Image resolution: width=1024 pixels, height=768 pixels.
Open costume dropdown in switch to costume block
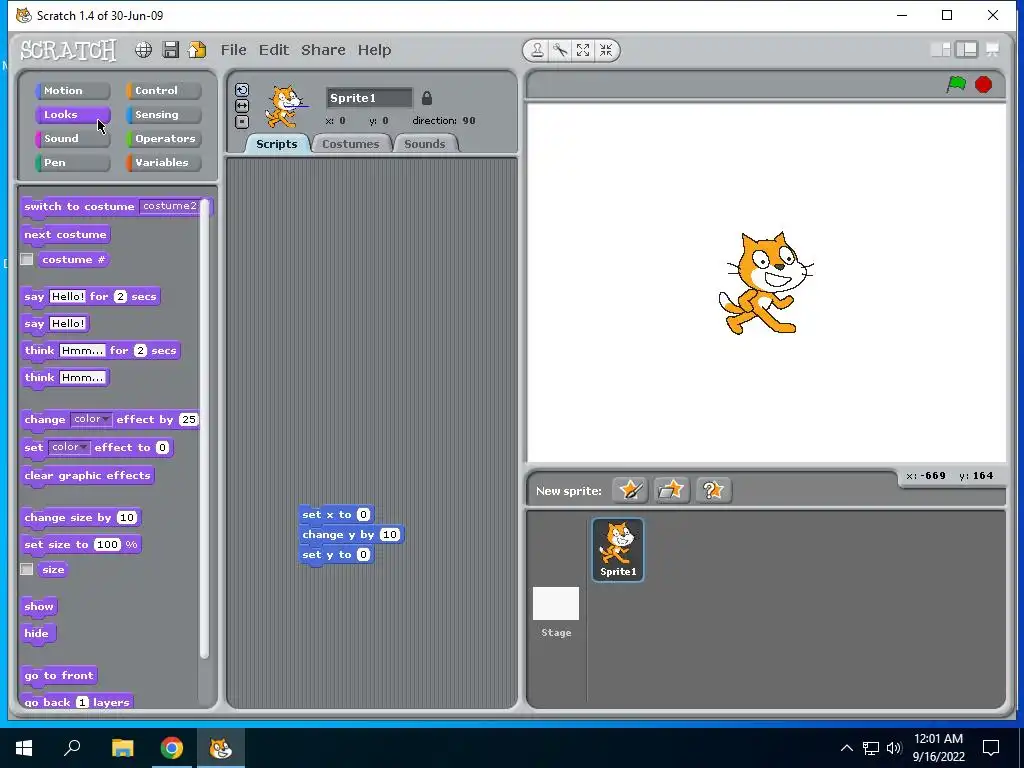point(170,206)
